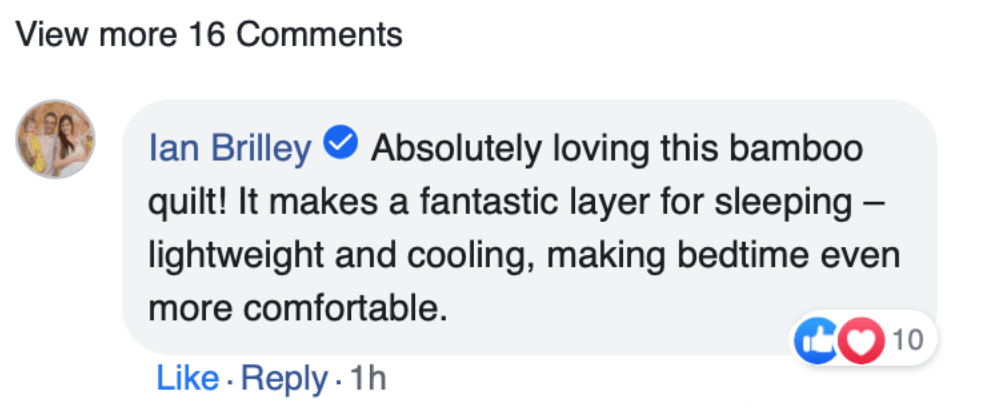The height and width of the screenshot is (410, 986).
Task: Click the word "cooling" in the comment
Action: [x=462, y=254]
